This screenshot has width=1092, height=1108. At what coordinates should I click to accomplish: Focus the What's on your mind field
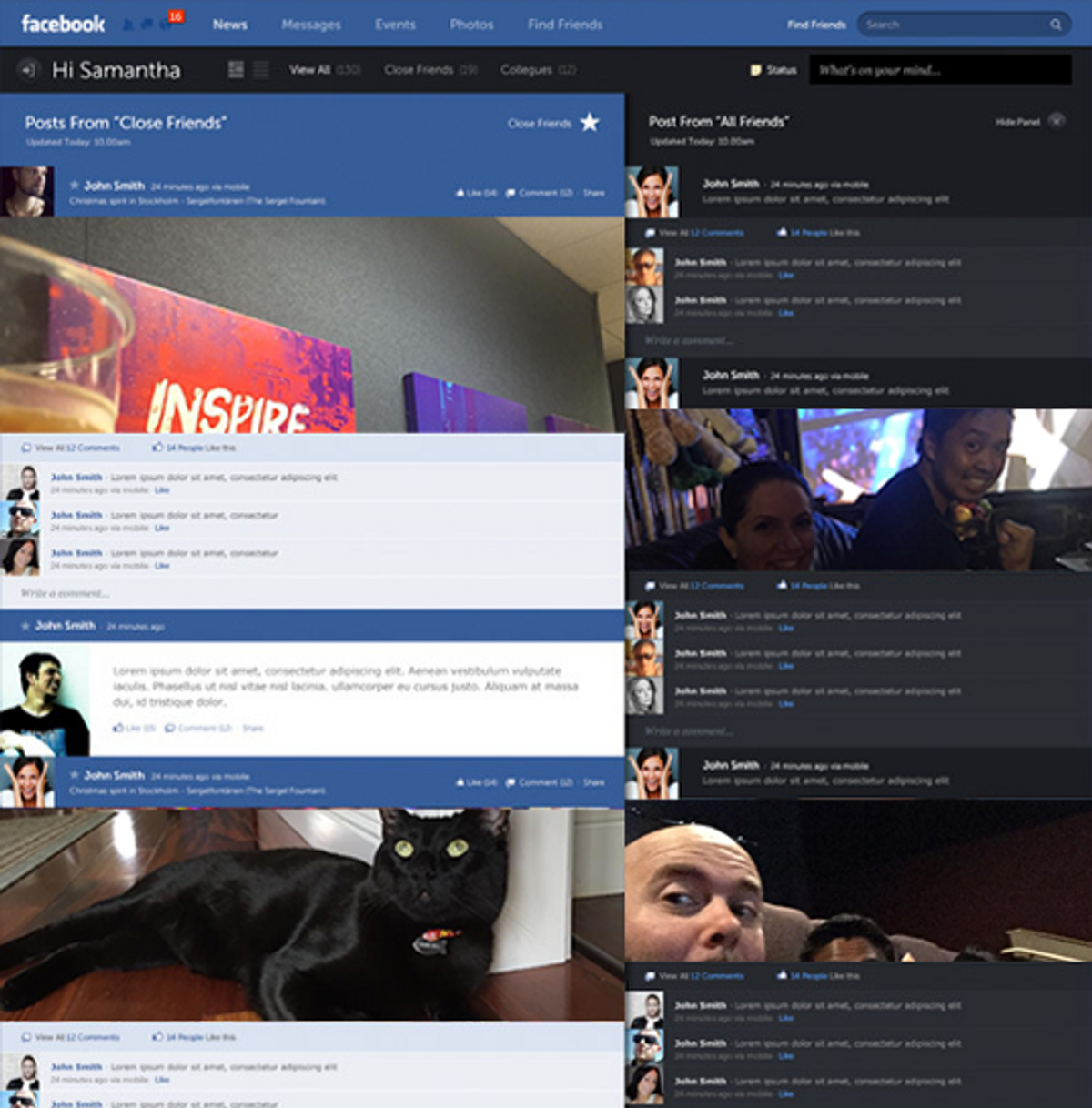[940, 70]
